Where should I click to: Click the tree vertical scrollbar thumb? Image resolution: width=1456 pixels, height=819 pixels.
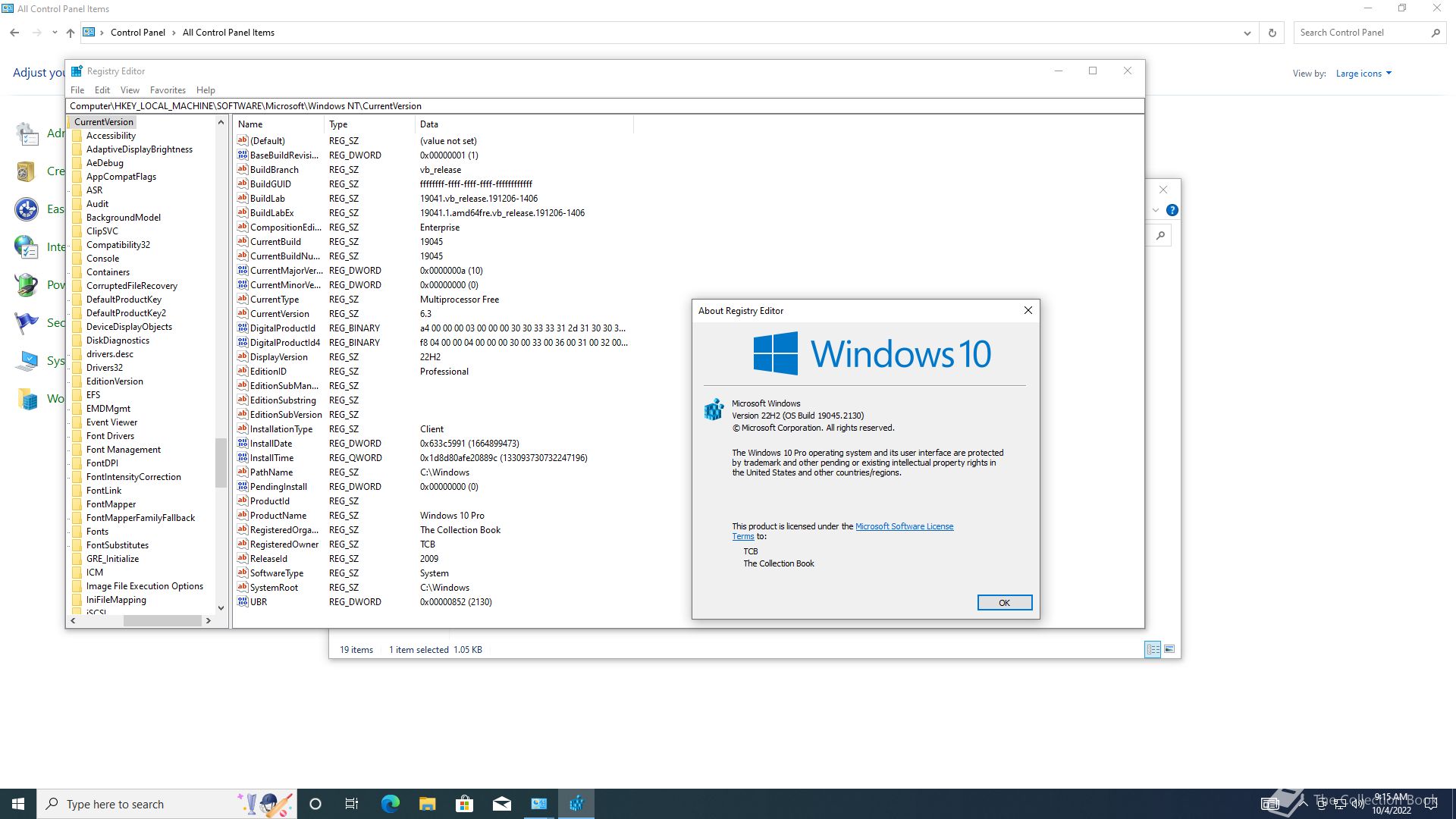coord(221,463)
